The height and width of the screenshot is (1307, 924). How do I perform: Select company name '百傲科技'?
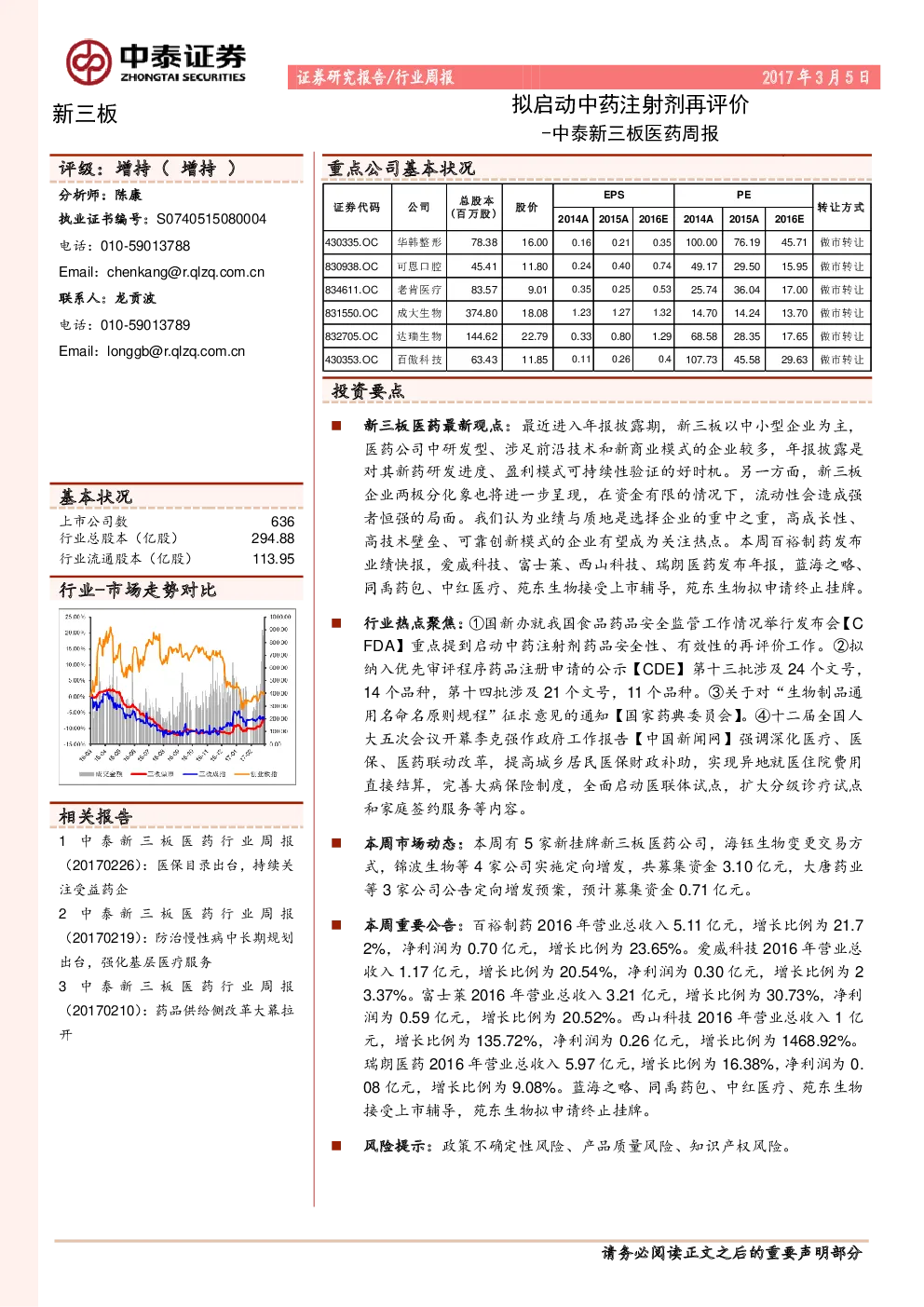pyautogui.click(x=419, y=360)
